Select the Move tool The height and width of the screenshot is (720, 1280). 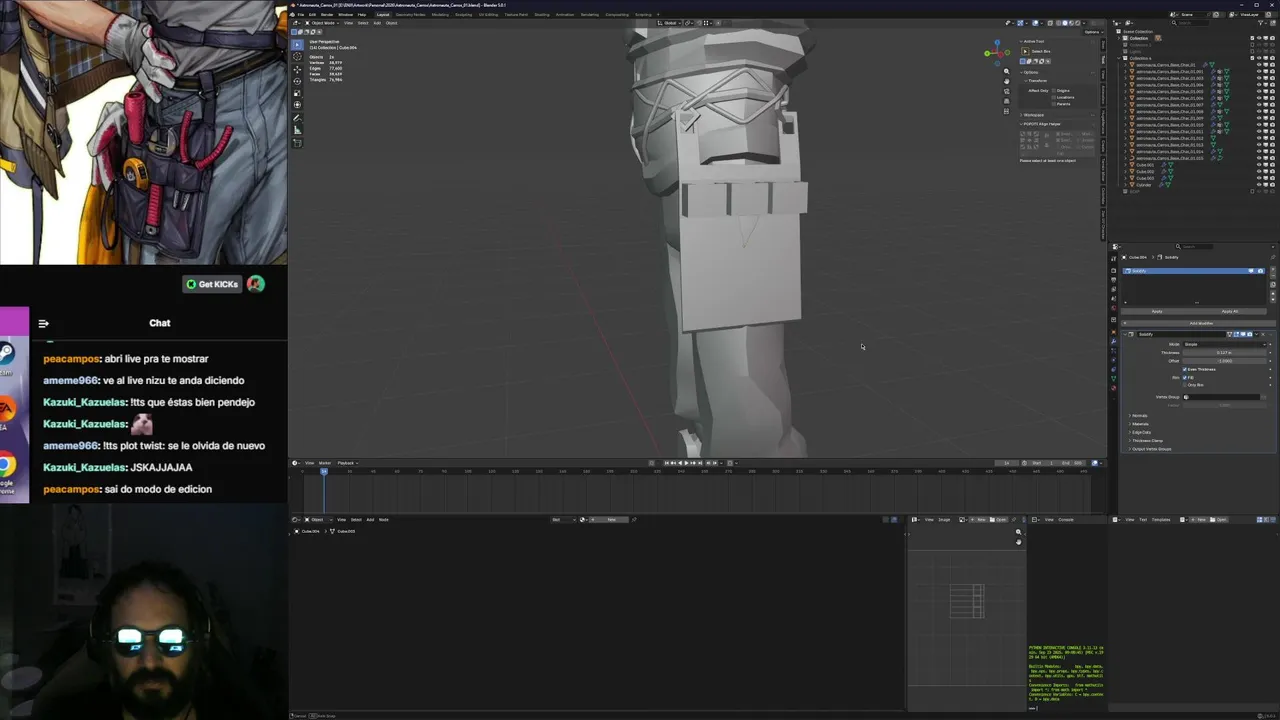pos(297,69)
